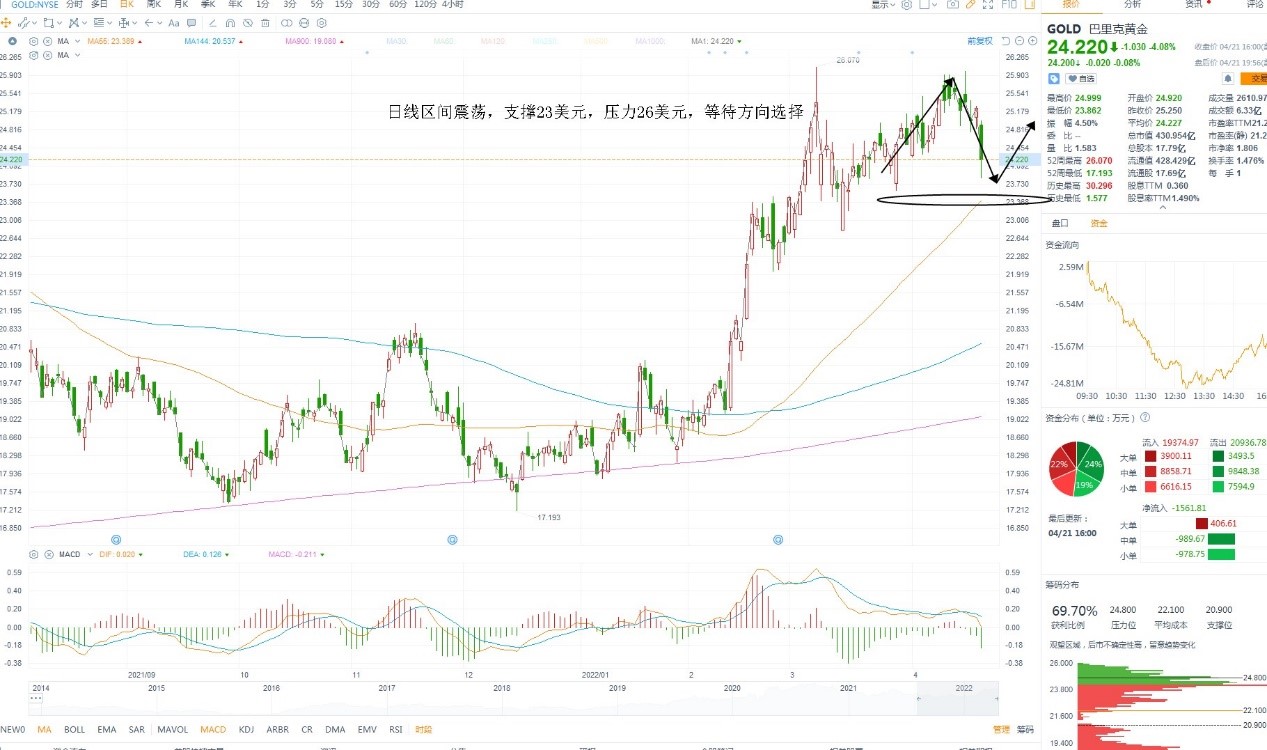Switch to 月K monthly chart

click(x=181, y=5)
